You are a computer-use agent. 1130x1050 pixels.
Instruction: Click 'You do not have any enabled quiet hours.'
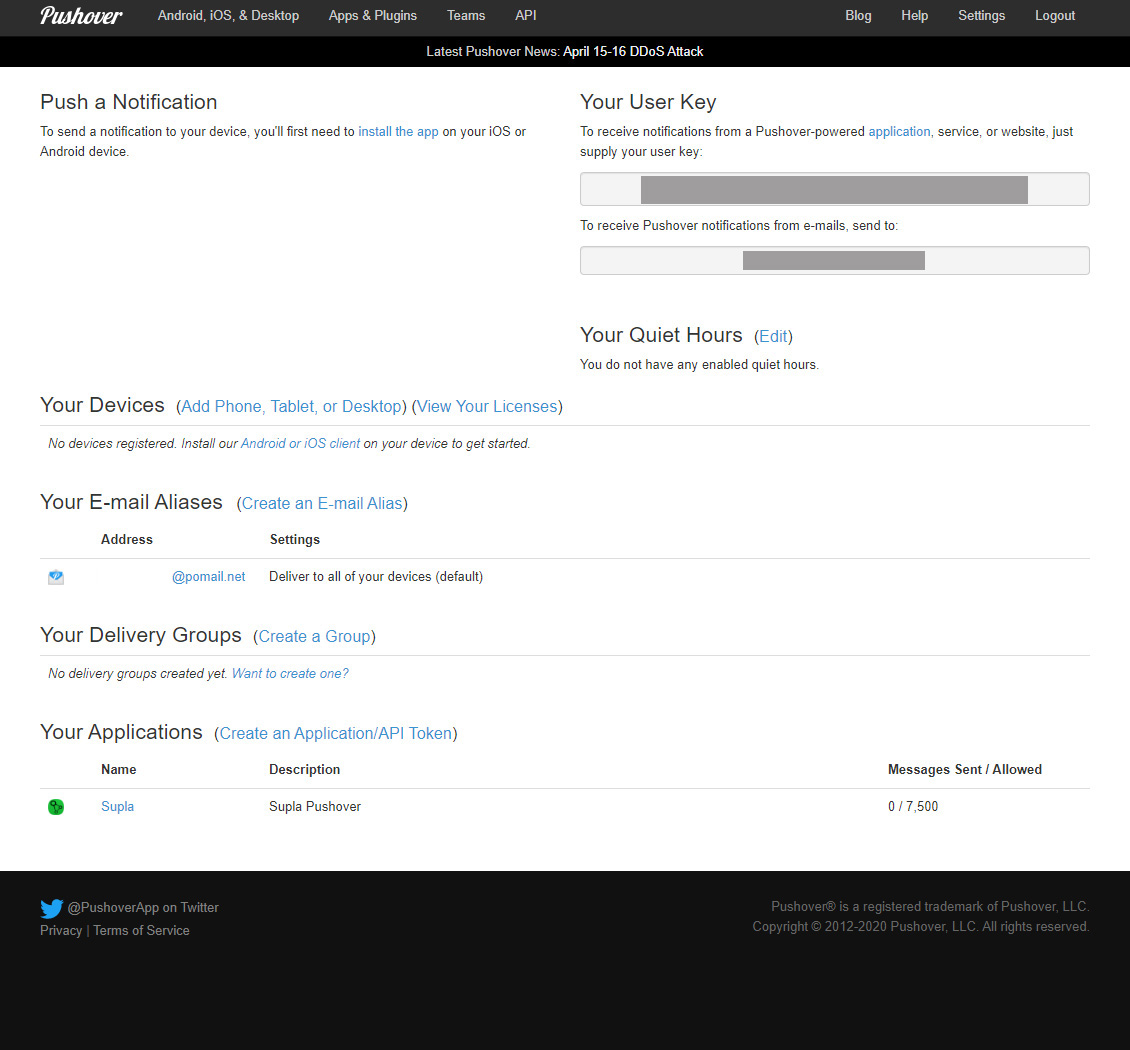(699, 365)
